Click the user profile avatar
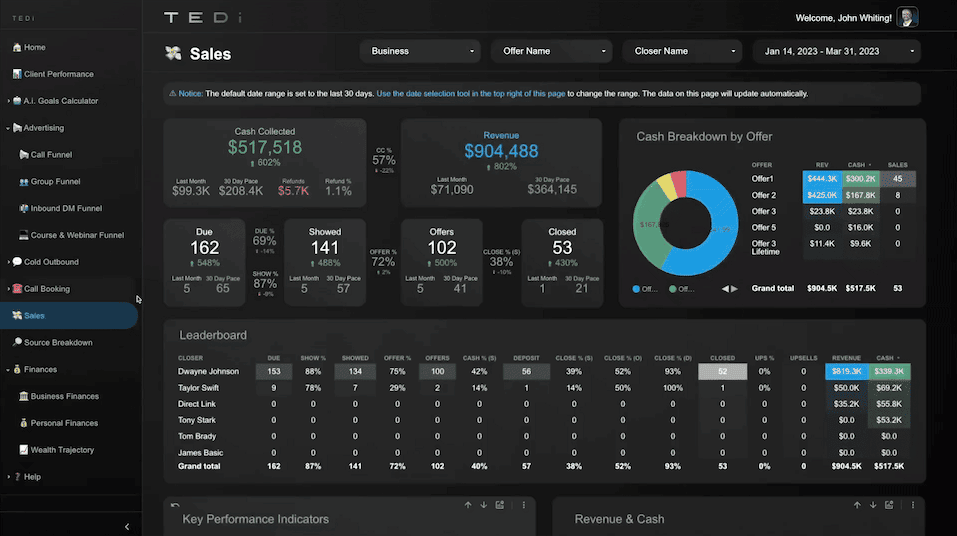The width and height of the screenshot is (957, 536). pos(907,17)
